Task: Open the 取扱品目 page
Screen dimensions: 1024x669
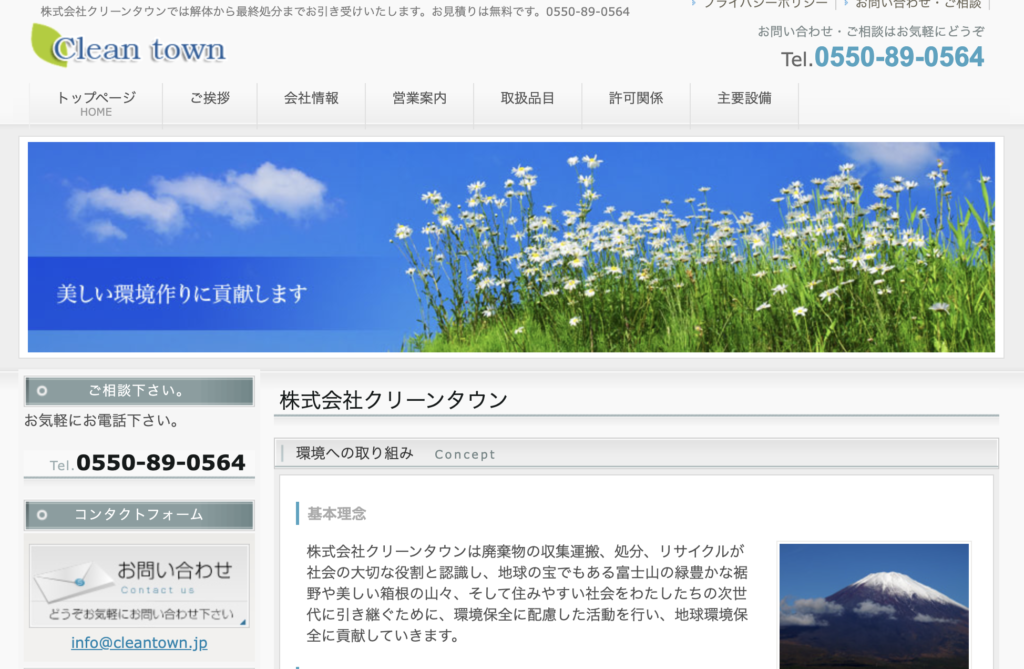Action: pos(528,99)
